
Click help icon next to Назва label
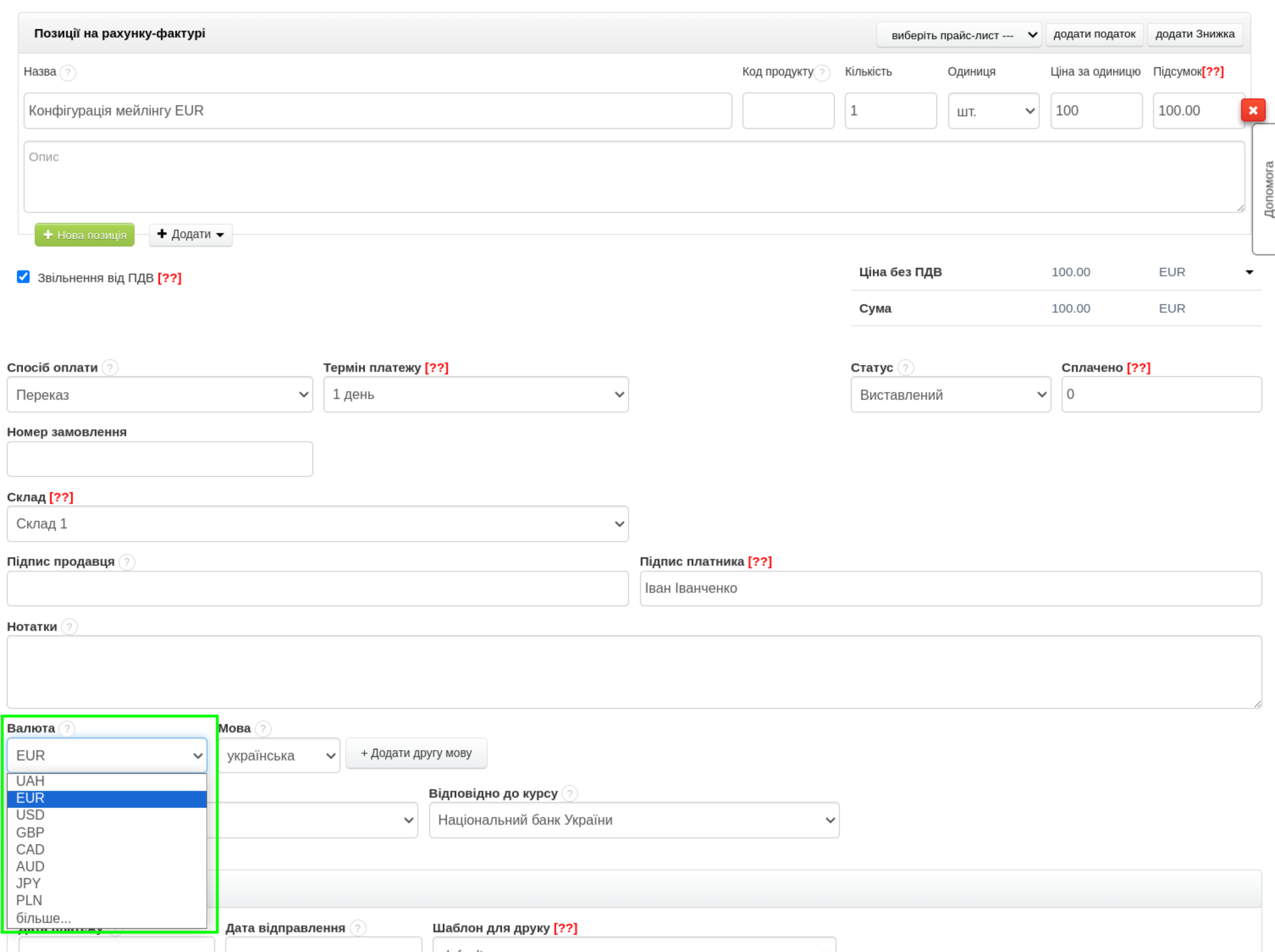click(x=68, y=73)
